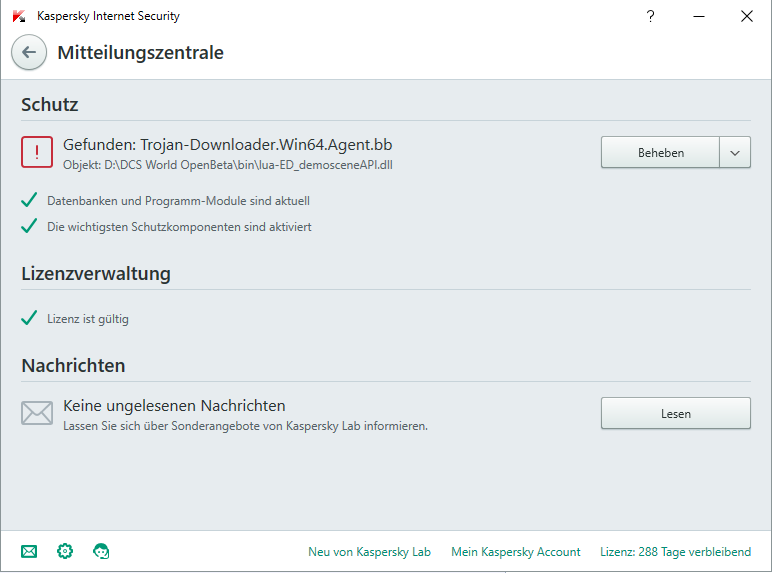Click checkmark next to Datenbanken sind aktuell

click(29, 200)
